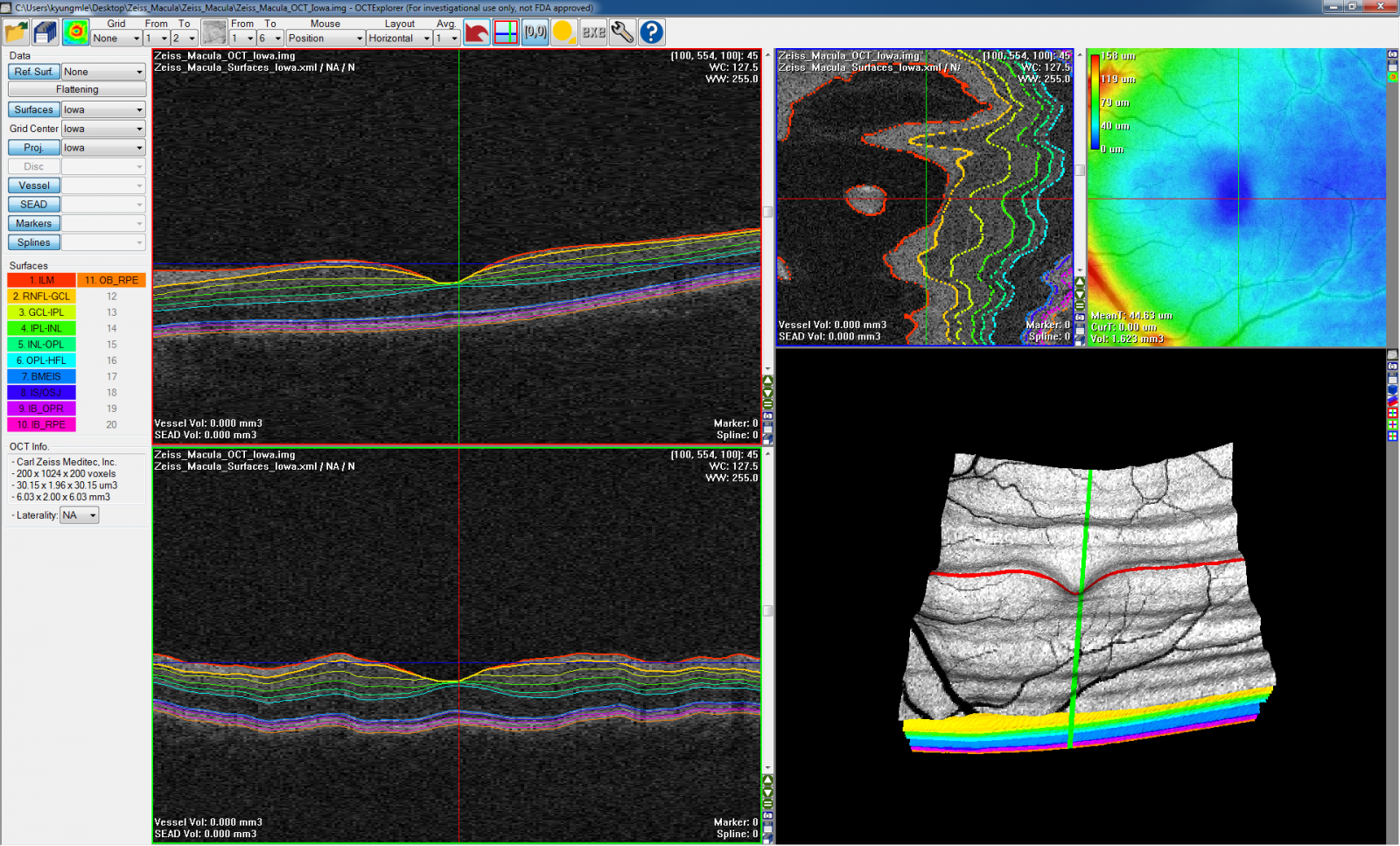
Task: Launch the exe toolbar tool
Action: click(x=591, y=31)
